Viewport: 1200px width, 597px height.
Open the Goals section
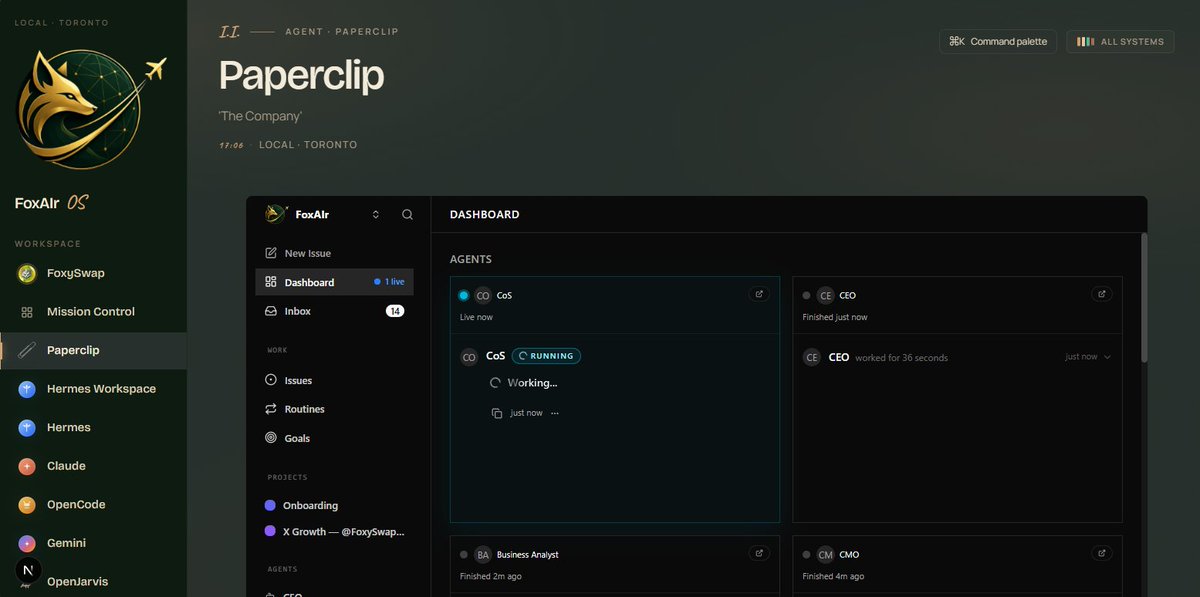click(334, 438)
